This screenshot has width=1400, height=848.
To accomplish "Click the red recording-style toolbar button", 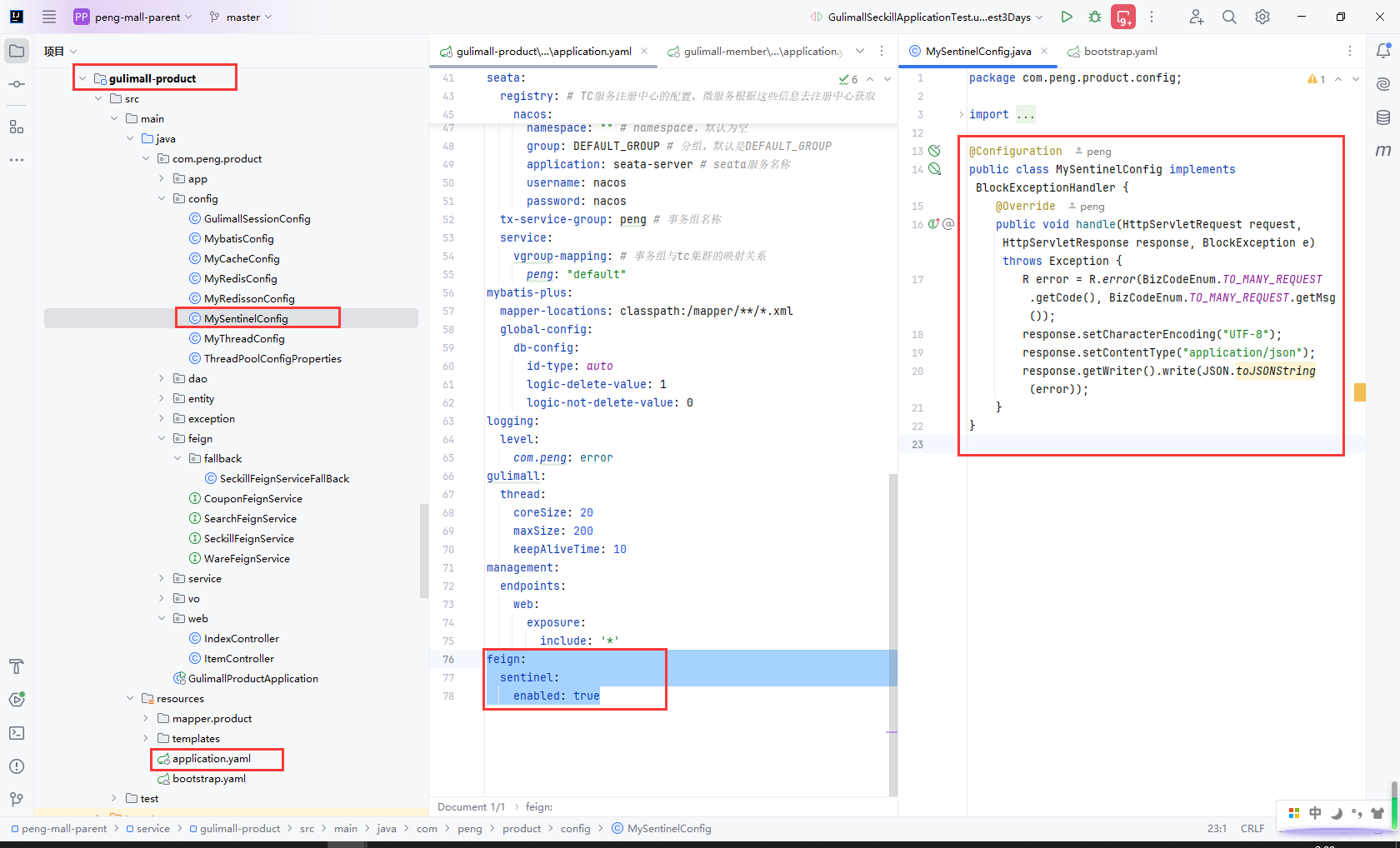I will (x=1123, y=17).
